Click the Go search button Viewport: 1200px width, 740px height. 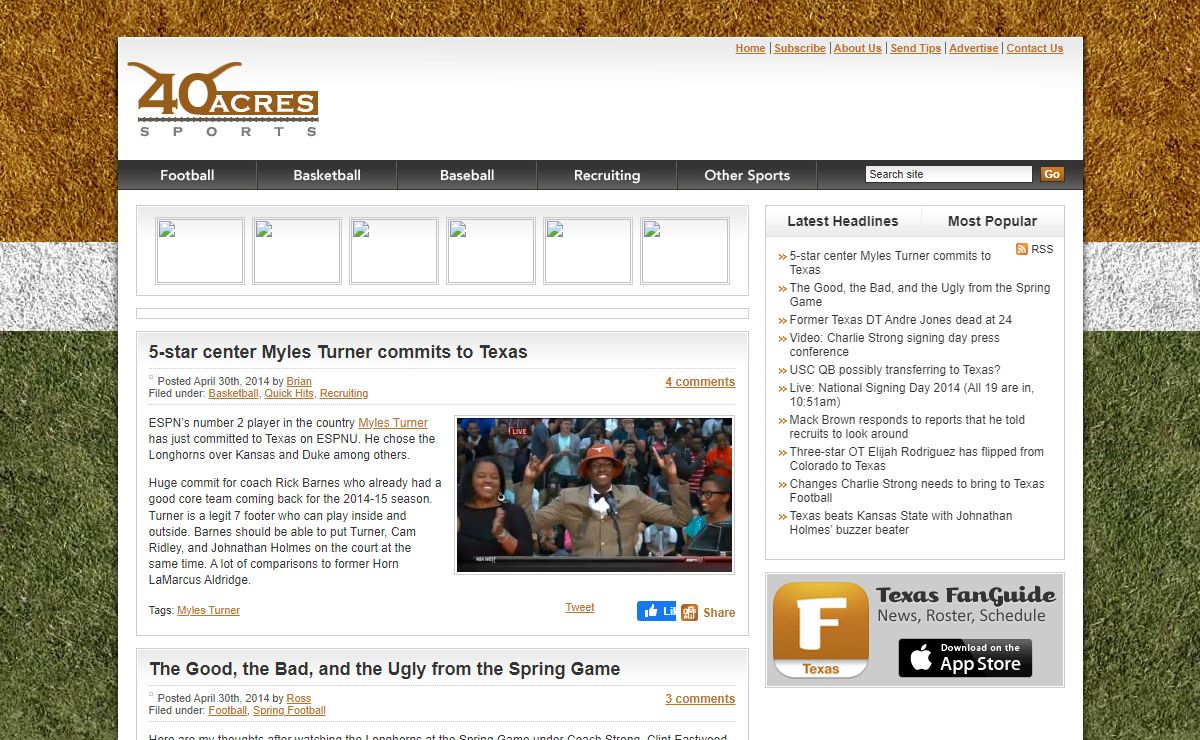pos(1052,174)
